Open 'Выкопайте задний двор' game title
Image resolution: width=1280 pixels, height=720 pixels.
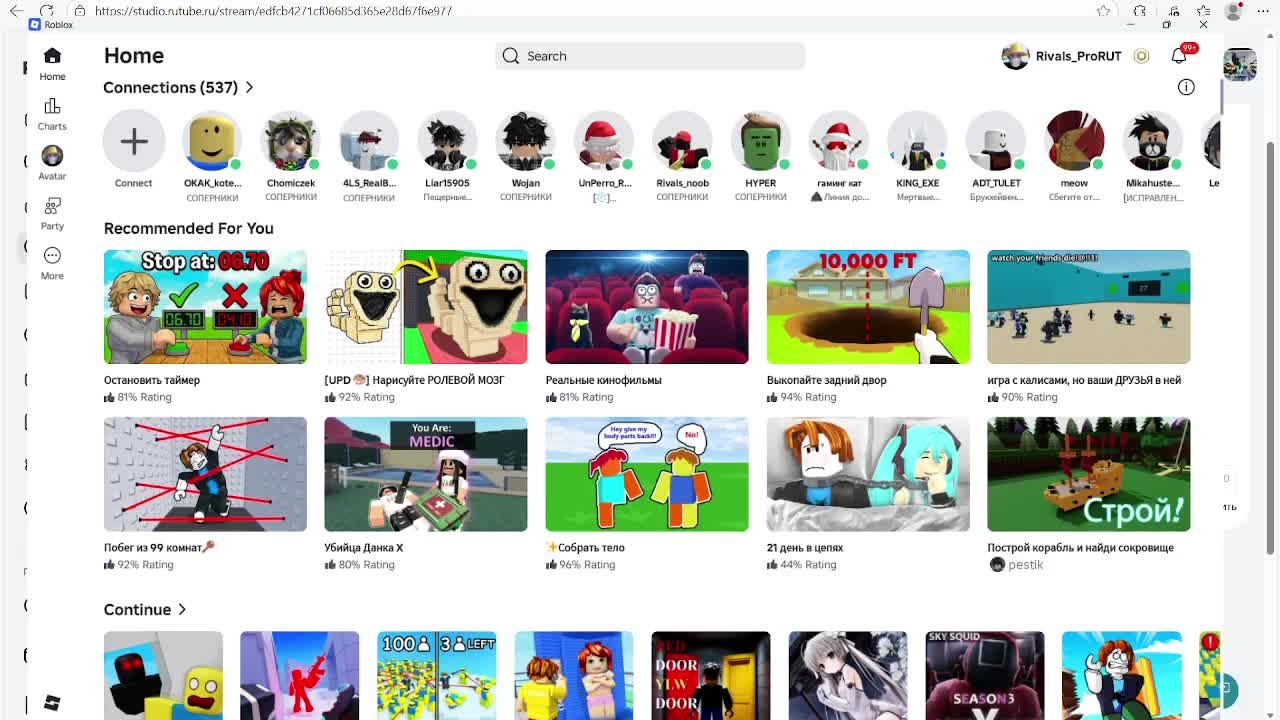826,380
